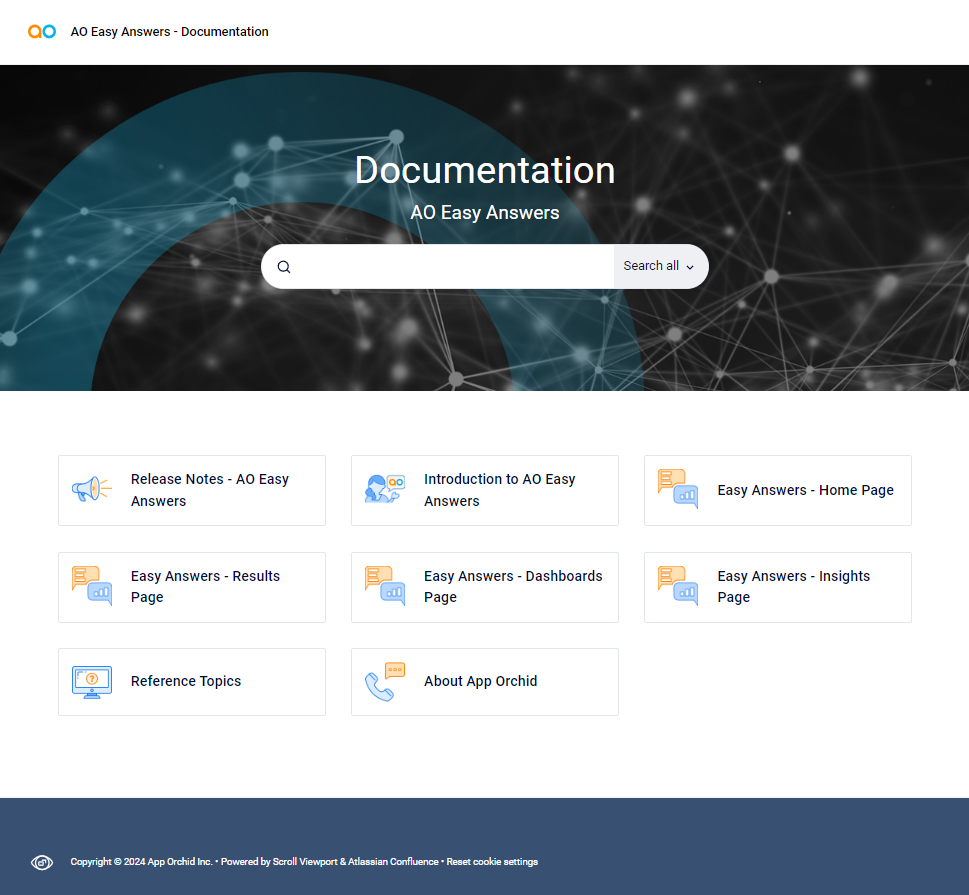Select Reset cookie settings in footer

492,862
